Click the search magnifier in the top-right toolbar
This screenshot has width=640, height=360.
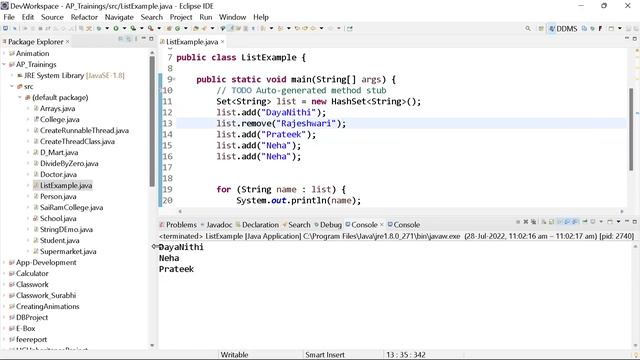point(528,29)
